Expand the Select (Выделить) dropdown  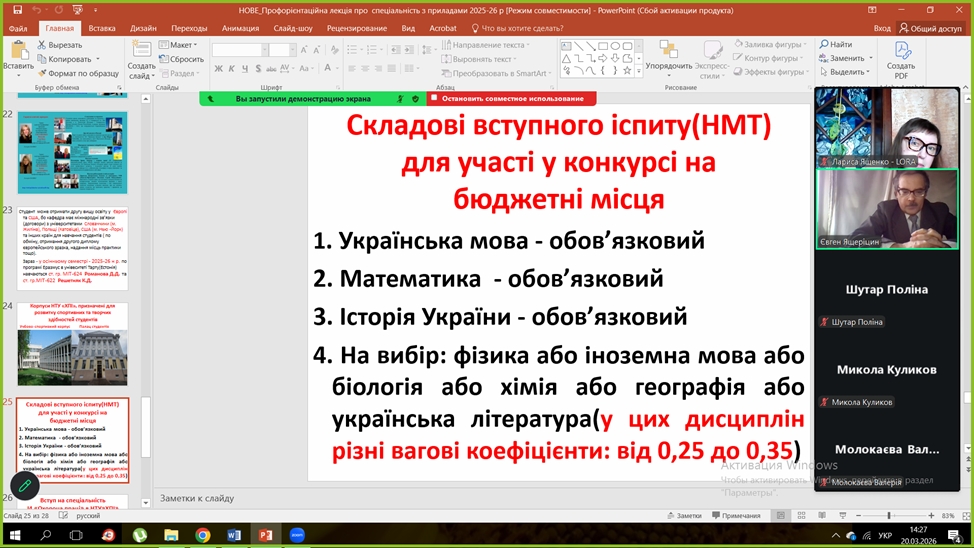[844, 72]
